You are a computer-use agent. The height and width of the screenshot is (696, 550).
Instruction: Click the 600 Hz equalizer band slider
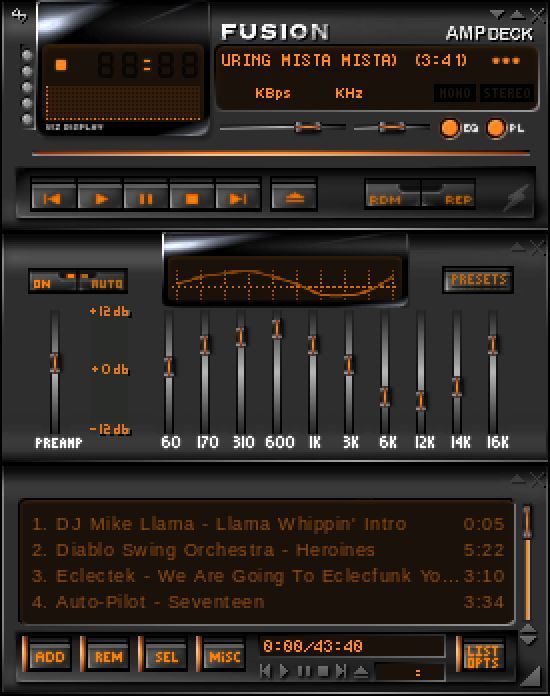point(277,328)
